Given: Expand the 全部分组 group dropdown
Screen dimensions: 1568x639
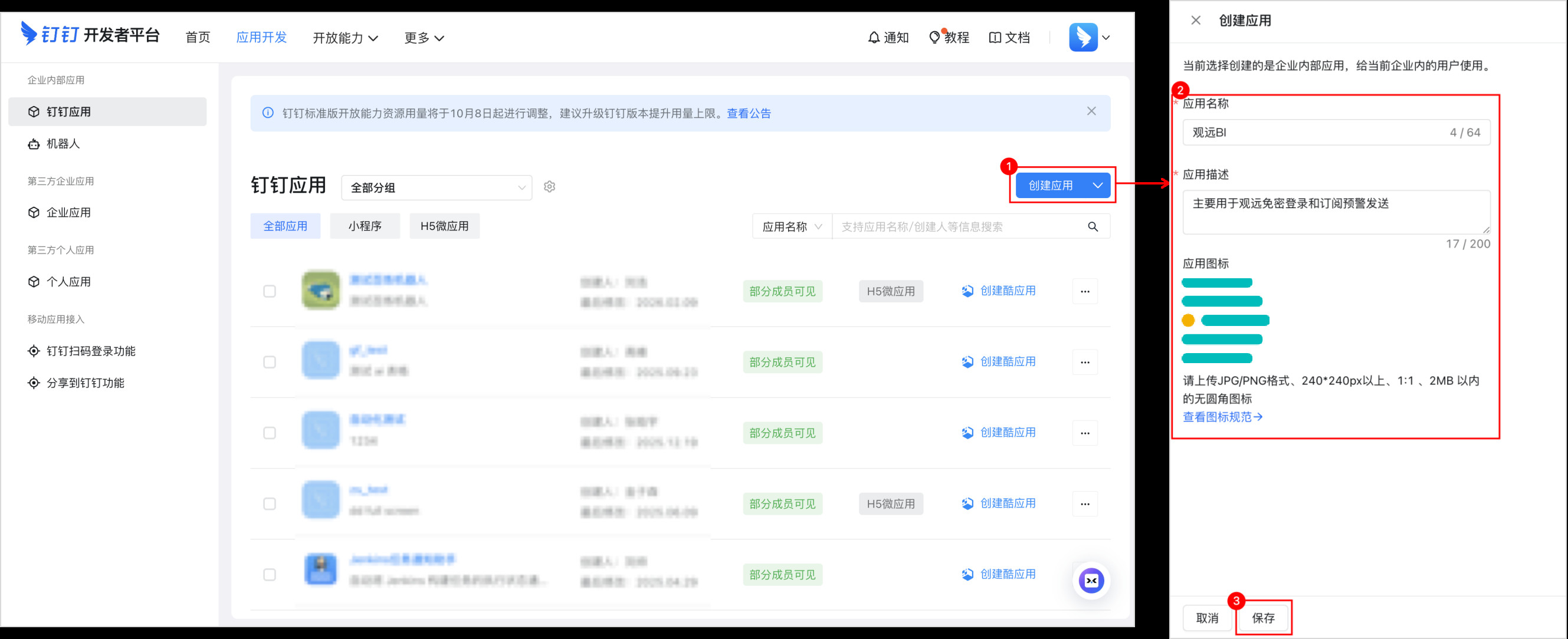Looking at the screenshot, I should click(x=437, y=187).
